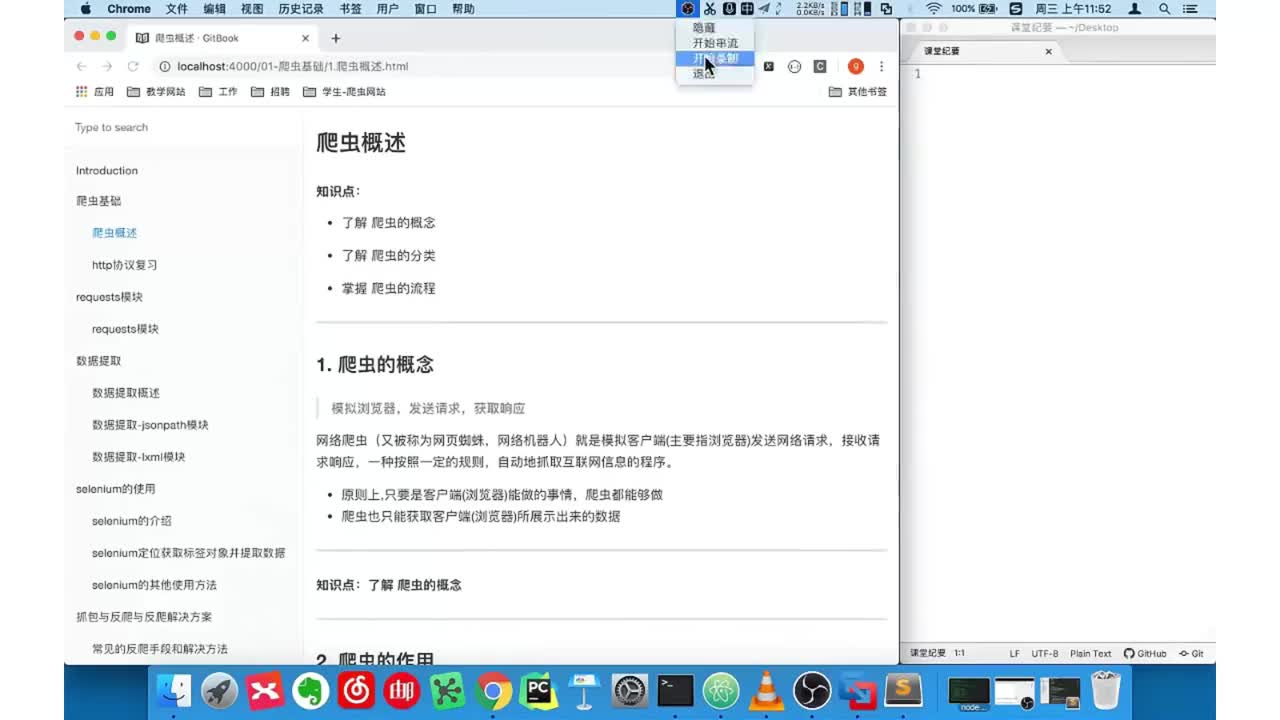Open 工作 bookmark folder
The image size is (1280, 720).
tap(218, 91)
